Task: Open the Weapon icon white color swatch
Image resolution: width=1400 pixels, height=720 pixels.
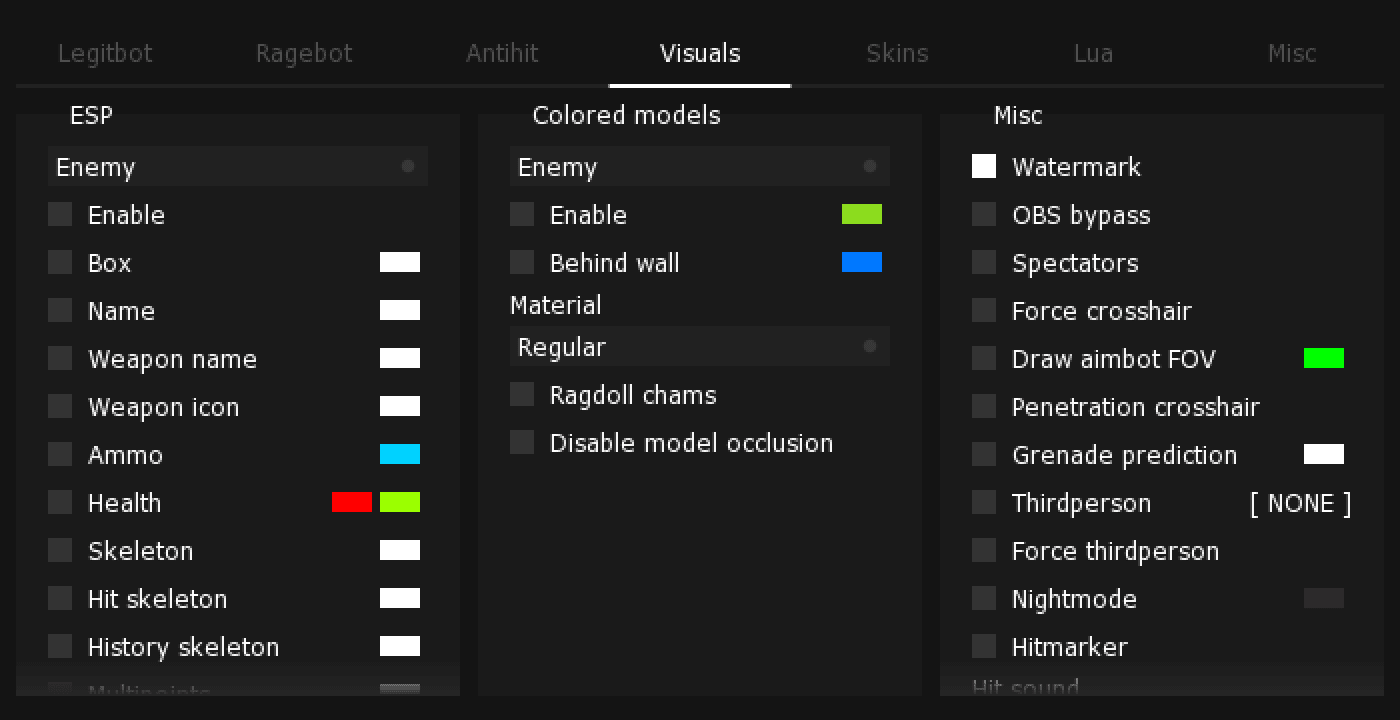Action: 400,407
